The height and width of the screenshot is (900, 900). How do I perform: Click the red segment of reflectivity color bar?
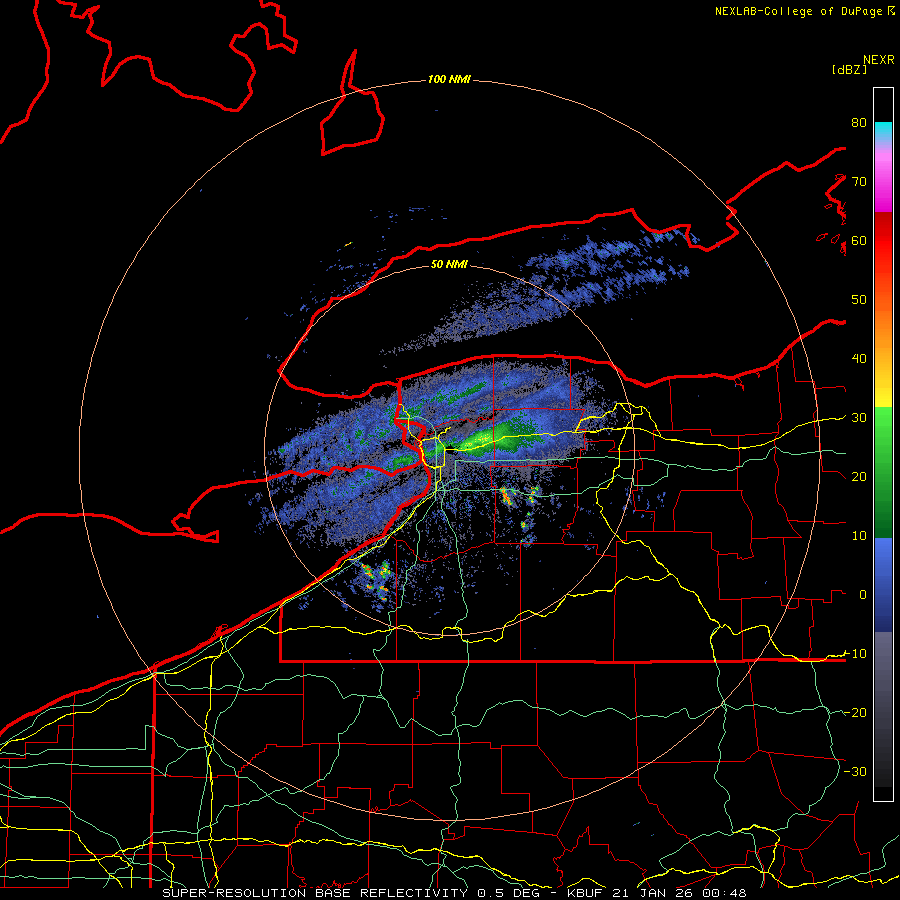pyautogui.click(x=883, y=241)
